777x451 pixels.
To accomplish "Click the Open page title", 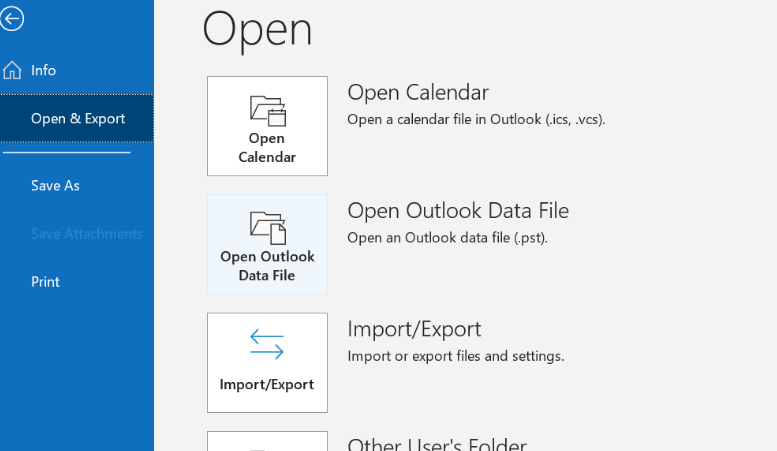I will click(x=257, y=29).
